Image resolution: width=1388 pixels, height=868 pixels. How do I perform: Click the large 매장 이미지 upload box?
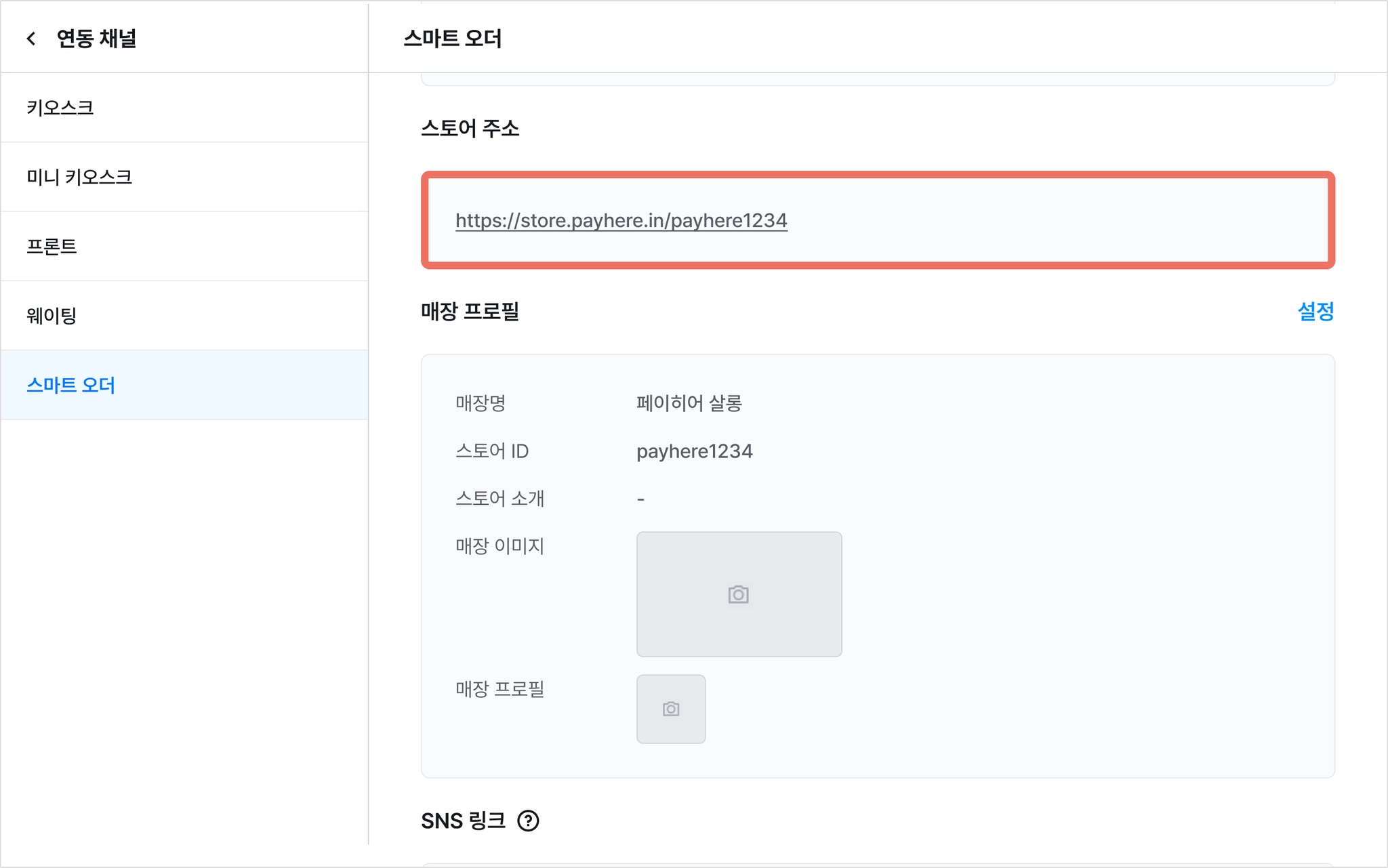tap(739, 594)
